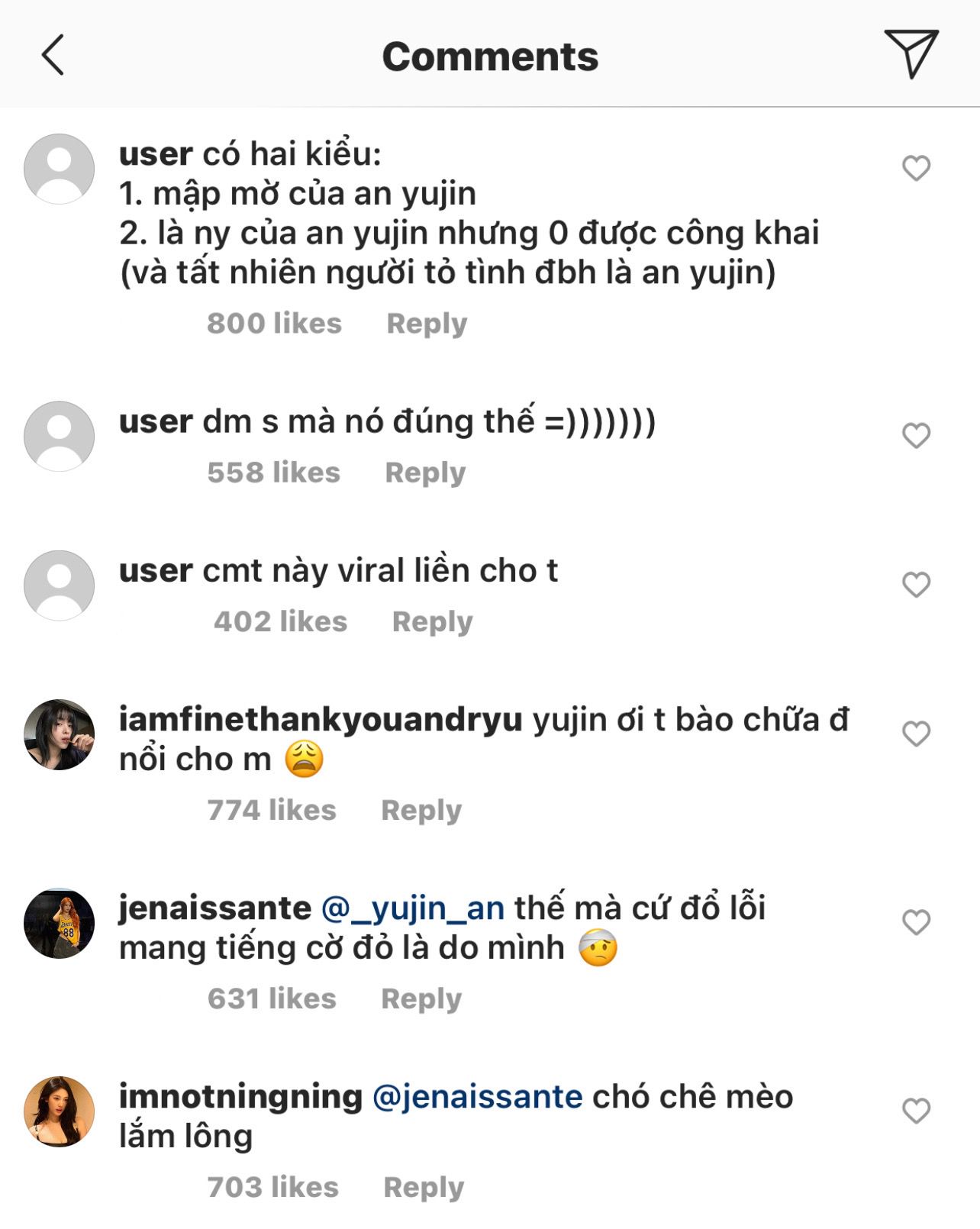Reply to iamfinethankyouandryu's comment
Screen dimensions: 980x1229
coord(421,810)
